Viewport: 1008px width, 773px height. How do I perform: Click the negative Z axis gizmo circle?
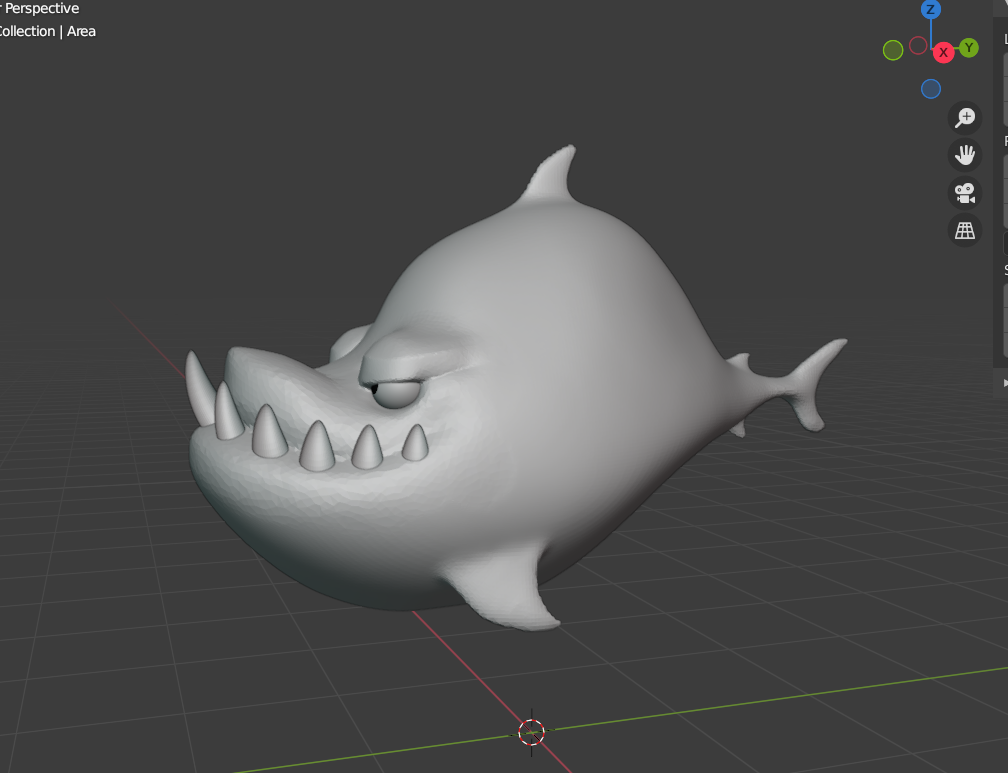930,89
